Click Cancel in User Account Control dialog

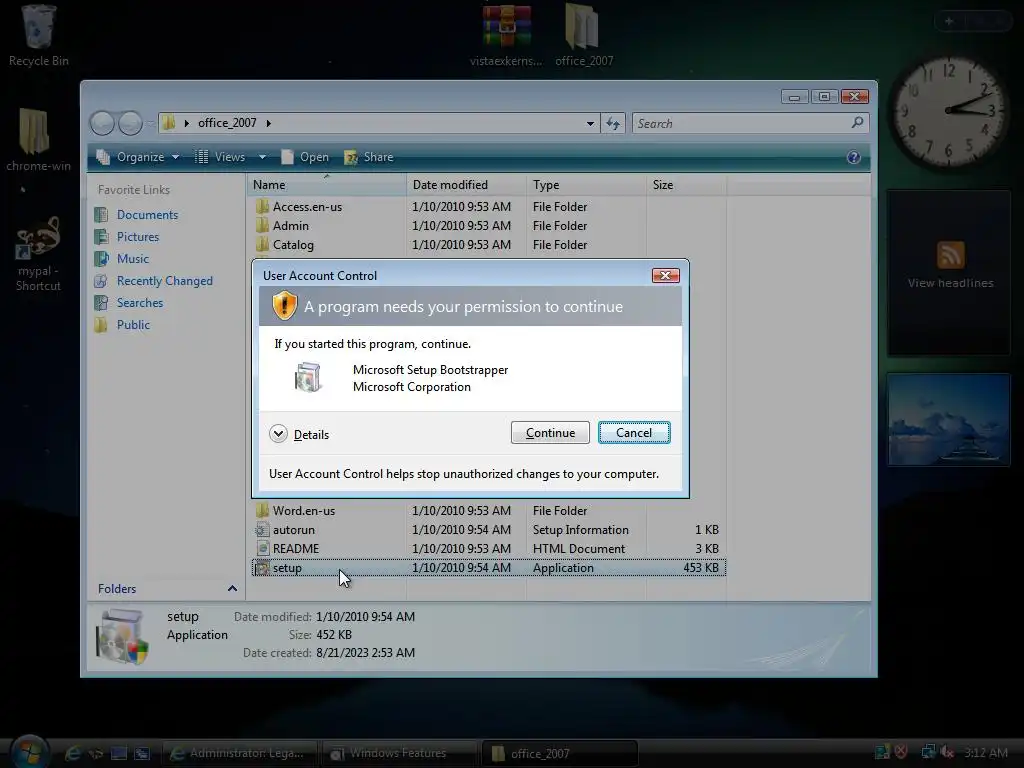coord(633,433)
